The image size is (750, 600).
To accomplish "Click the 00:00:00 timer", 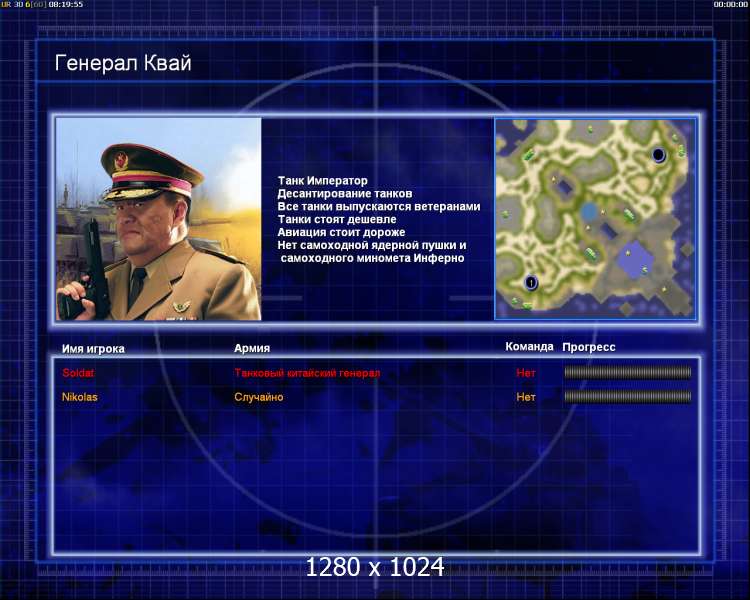I will click(730, 4).
